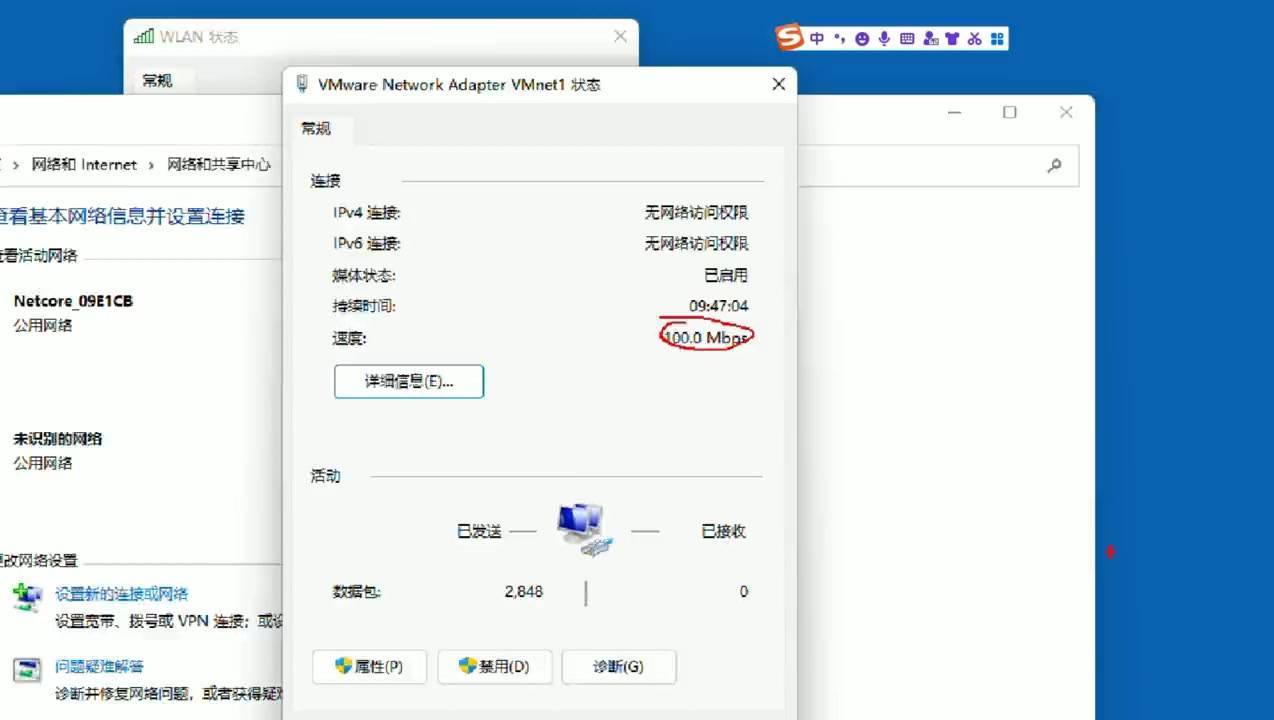Image resolution: width=1274 pixels, height=720 pixels.
Task: Open the Sogou emoji picker
Action: click(x=862, y=37)
